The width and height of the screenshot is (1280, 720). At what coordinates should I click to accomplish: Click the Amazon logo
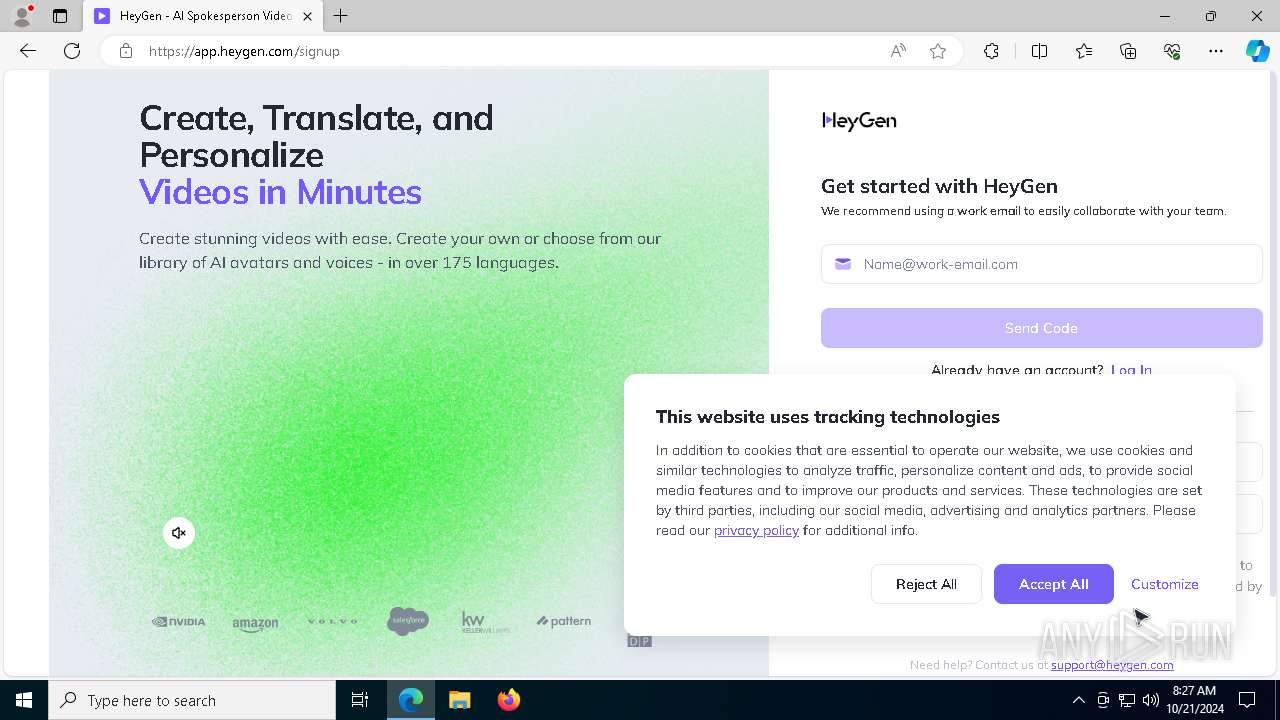tap(255, 624)
